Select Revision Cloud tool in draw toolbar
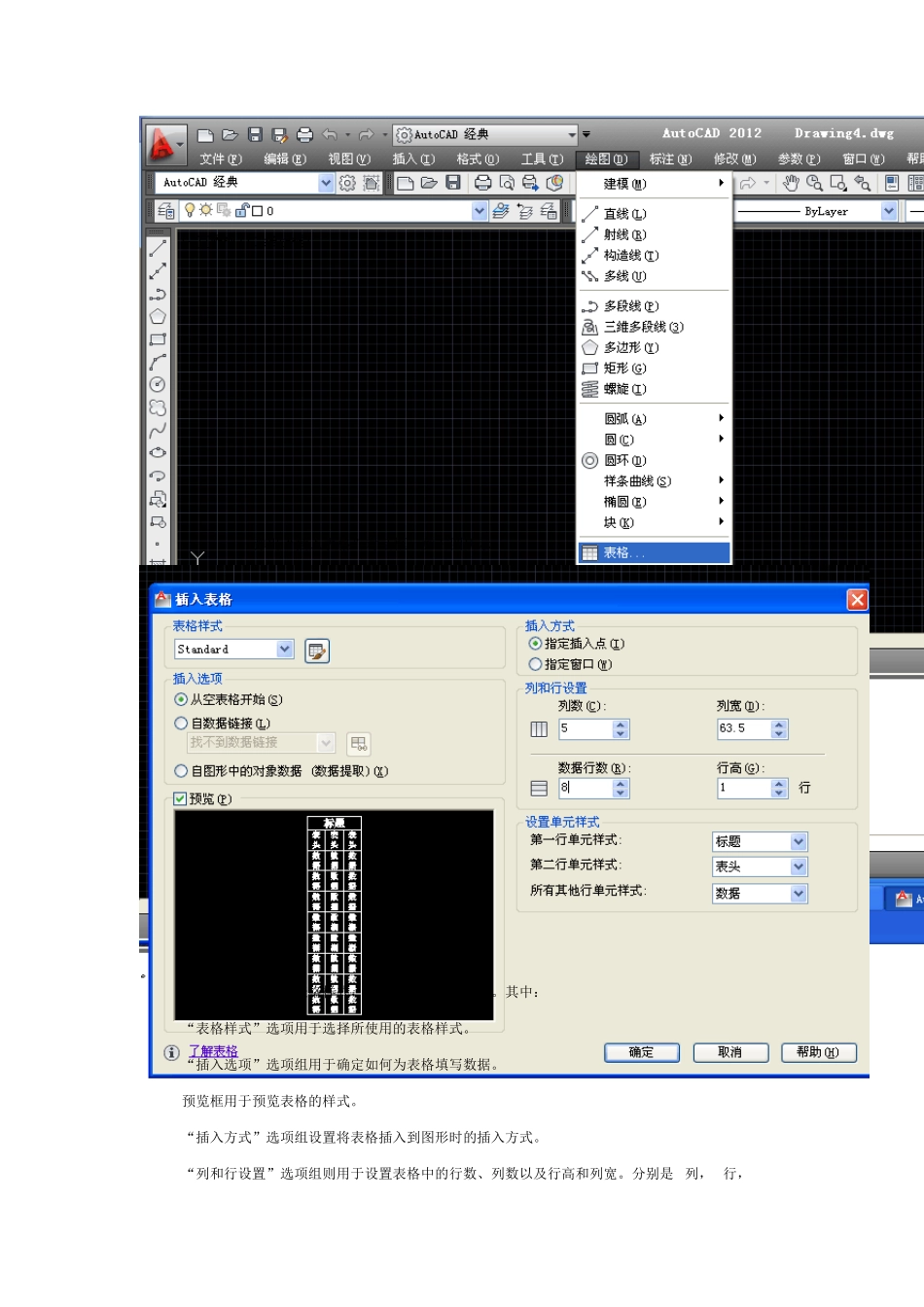The width and height of the screenshot is (924, 1307). click(x=158, y=407)
